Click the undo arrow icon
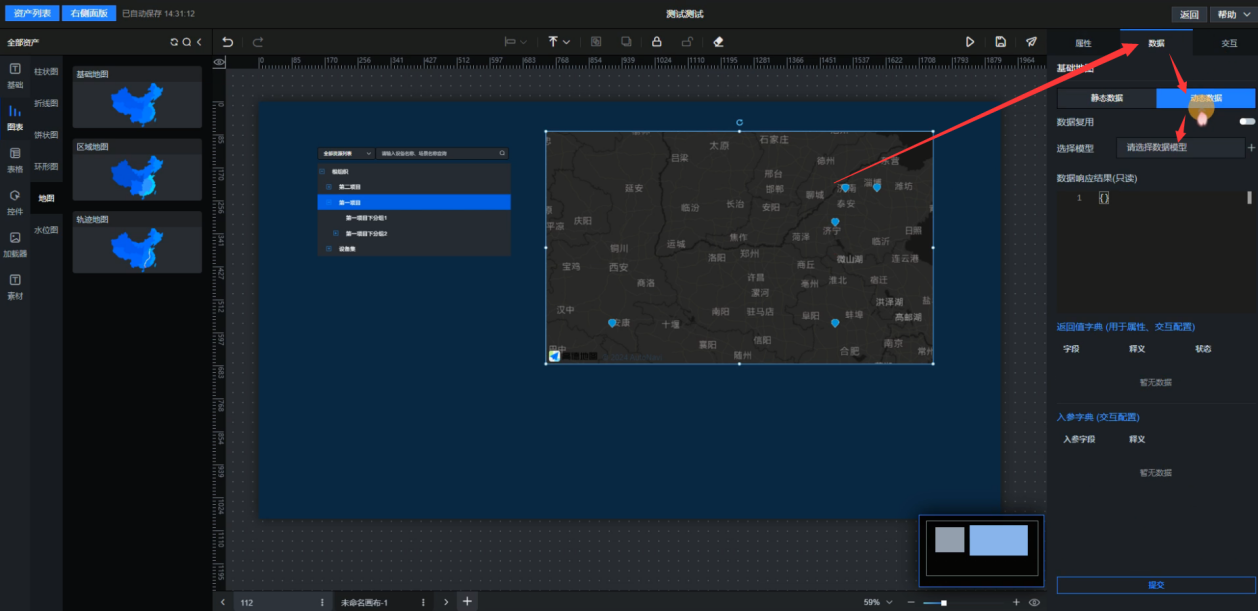 click(x=228, y=42)
